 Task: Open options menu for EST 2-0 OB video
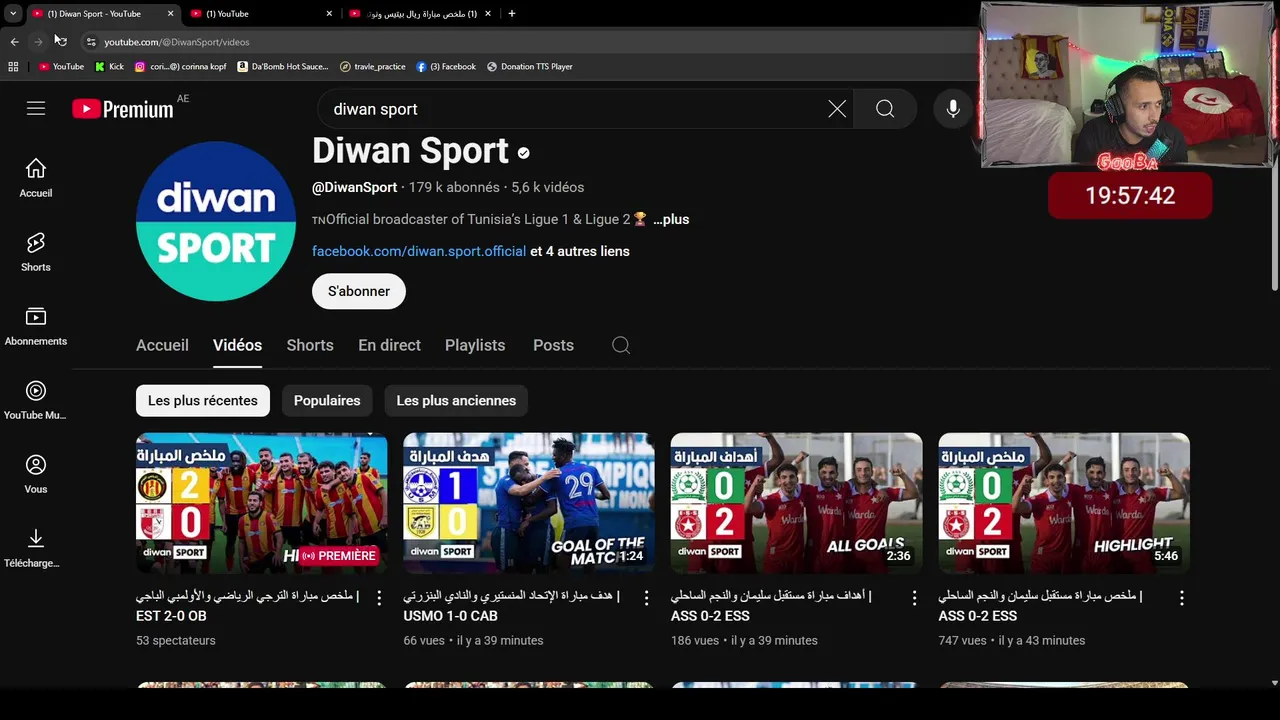[379, 598]
